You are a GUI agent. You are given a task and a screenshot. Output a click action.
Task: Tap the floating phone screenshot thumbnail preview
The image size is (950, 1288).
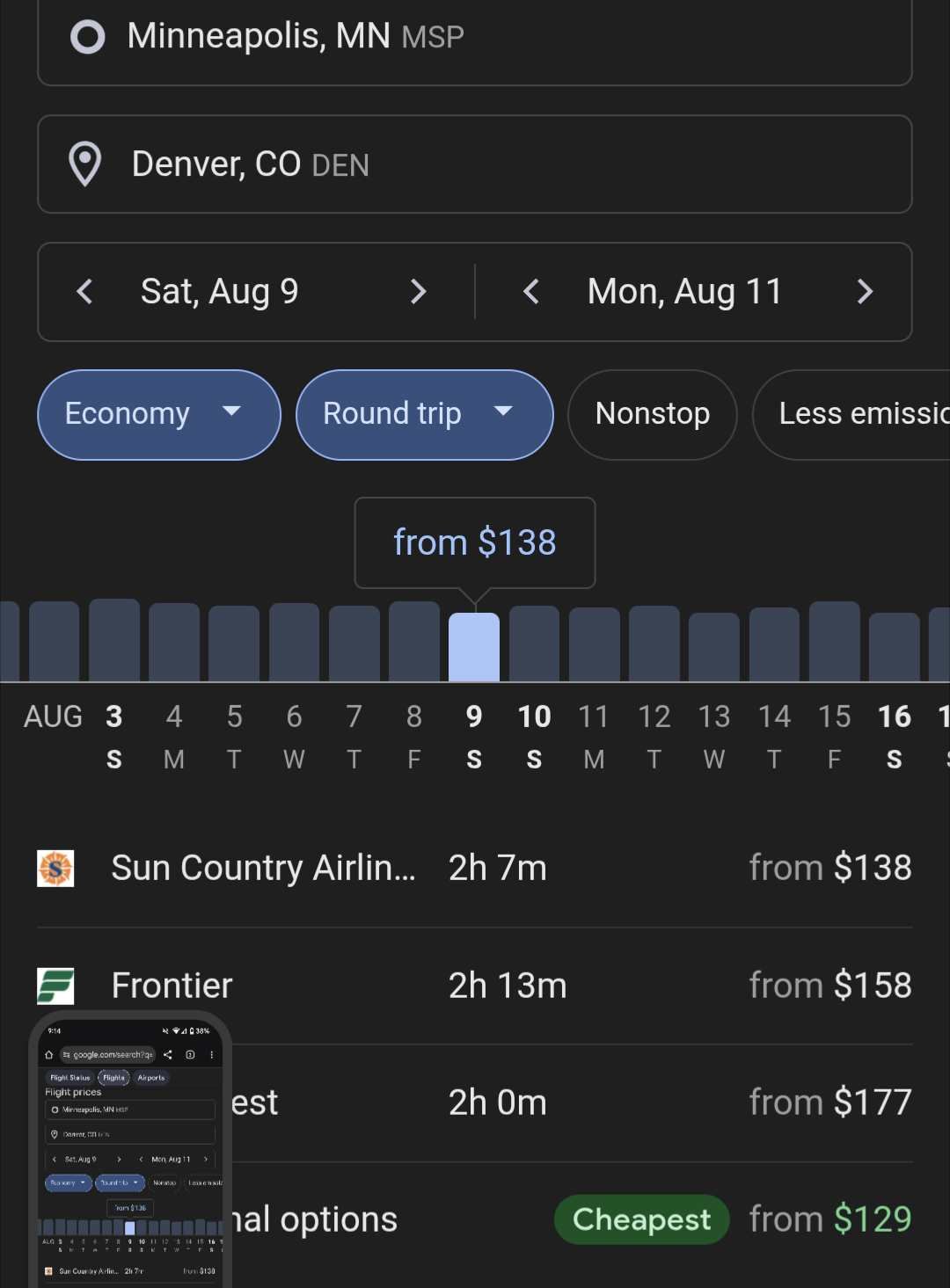click(130, 1150)
